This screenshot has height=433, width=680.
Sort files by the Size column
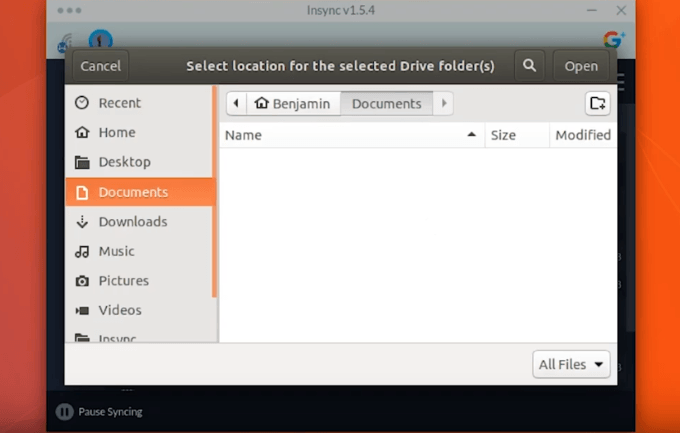point(517,135)
